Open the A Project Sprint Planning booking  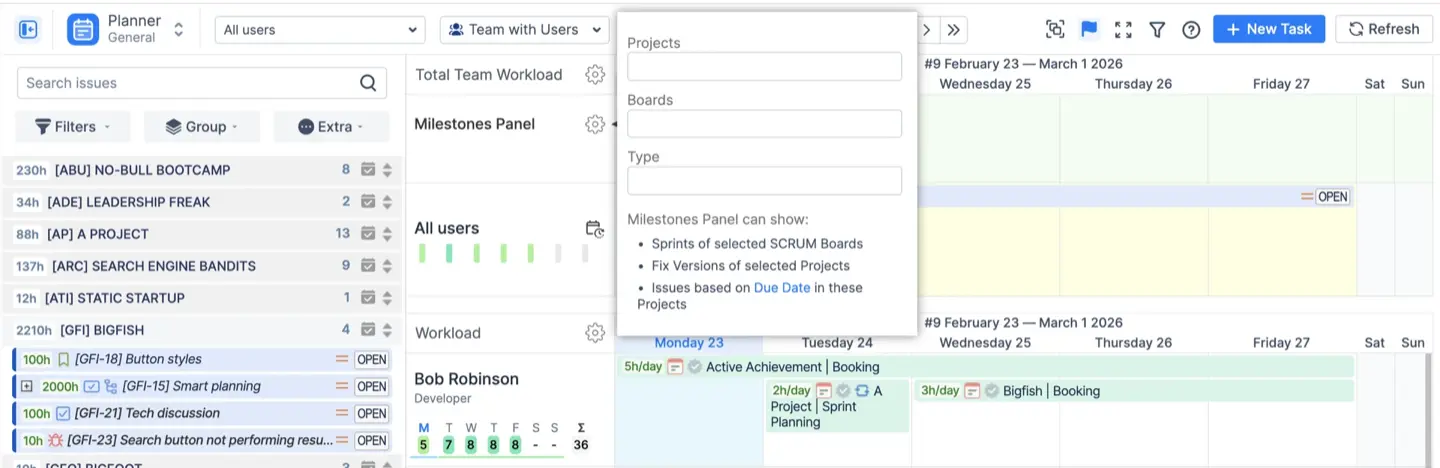point(838,406)
